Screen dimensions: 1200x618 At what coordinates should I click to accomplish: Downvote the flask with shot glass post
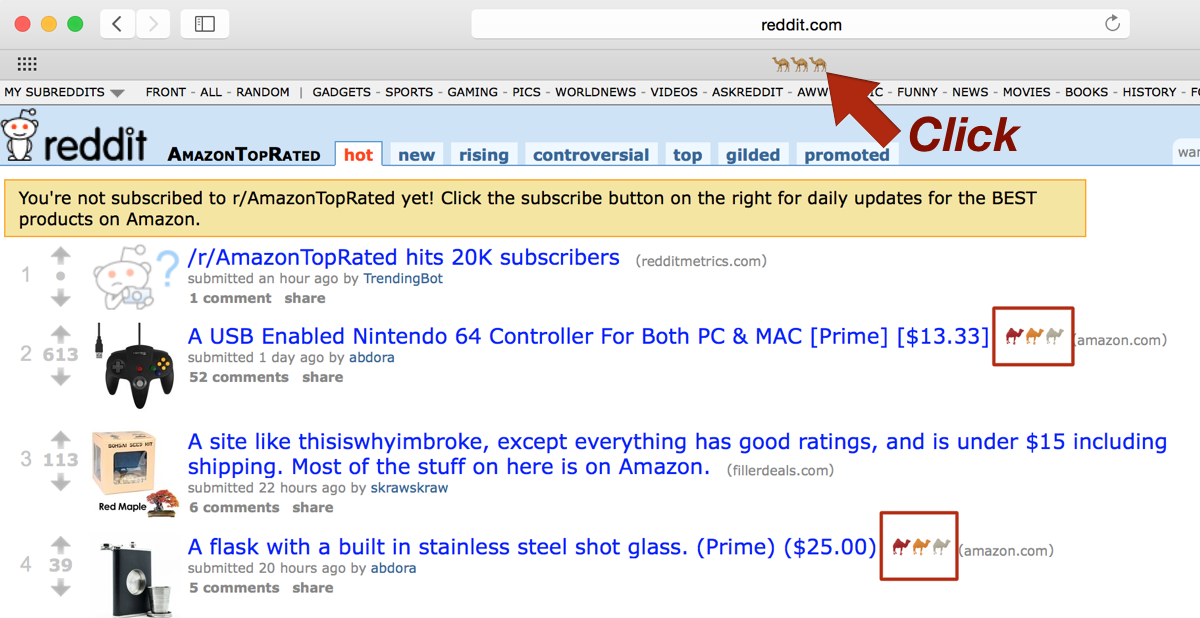61,587
